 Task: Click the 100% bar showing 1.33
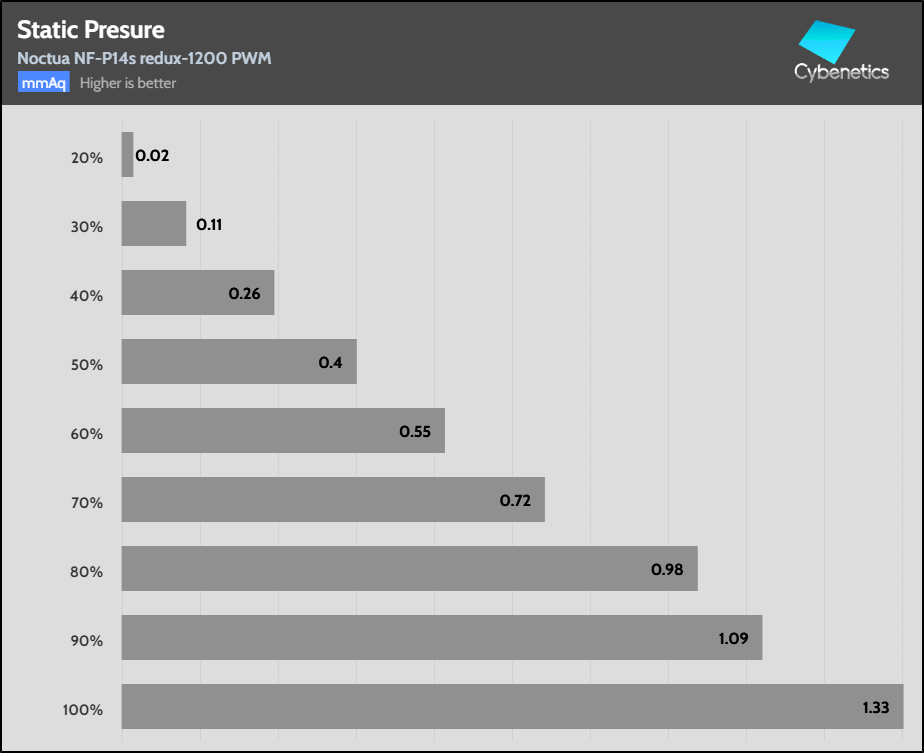tap(512, 706)
